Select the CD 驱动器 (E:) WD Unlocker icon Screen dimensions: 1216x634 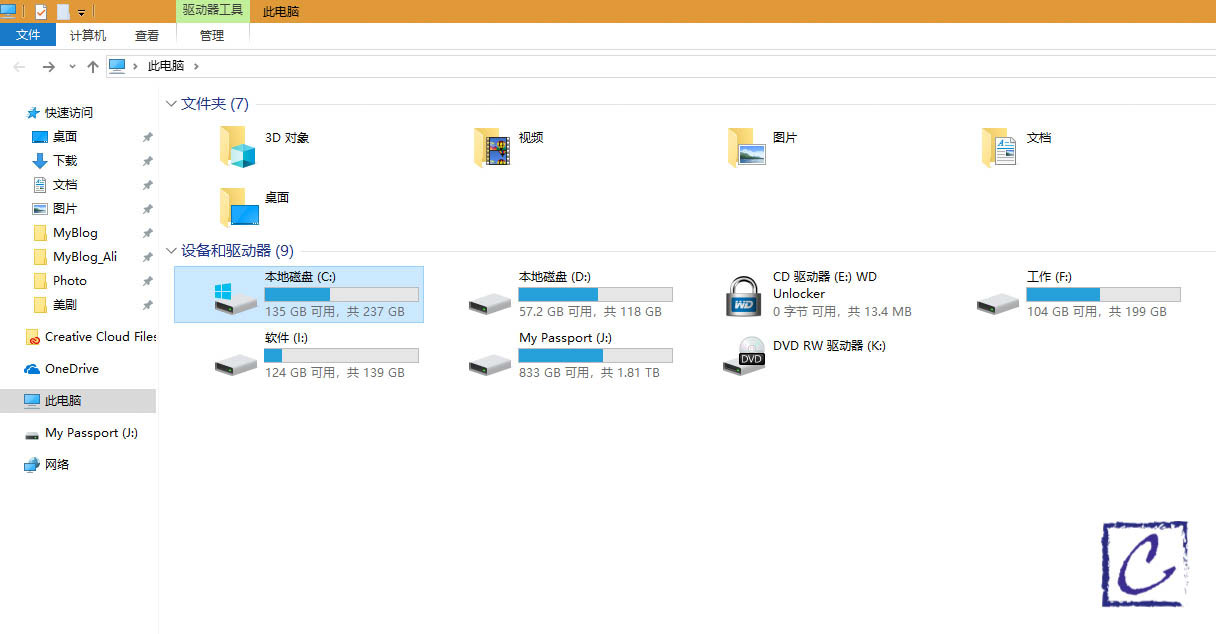(x=743, y=295)
